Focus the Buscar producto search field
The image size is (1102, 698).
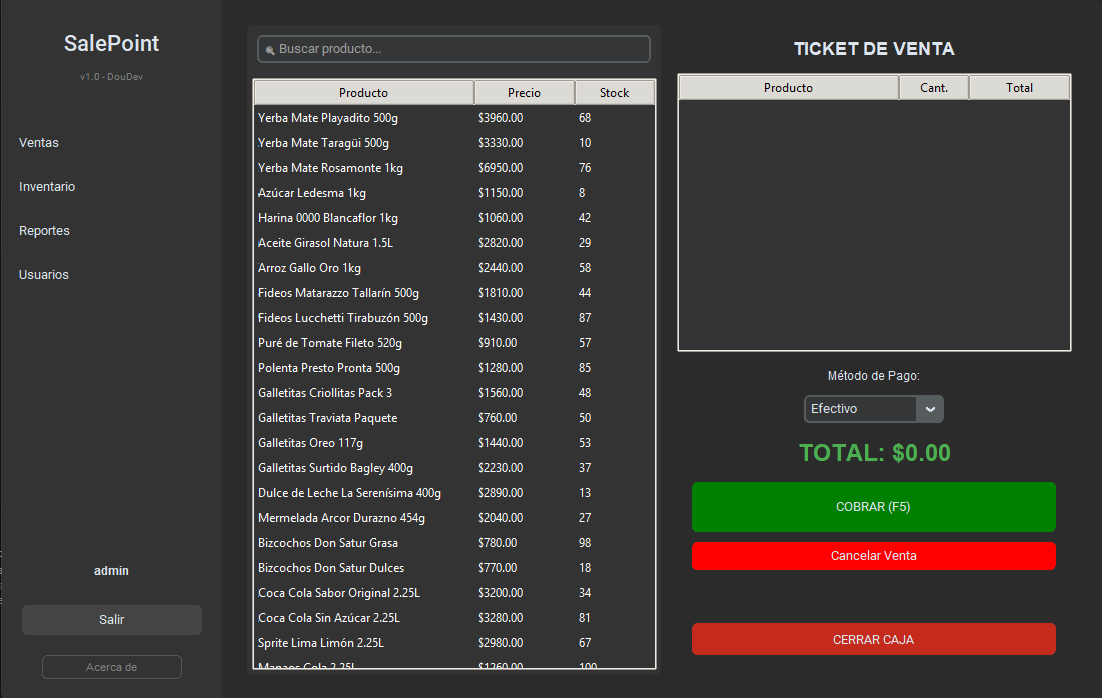coord(460,49)
